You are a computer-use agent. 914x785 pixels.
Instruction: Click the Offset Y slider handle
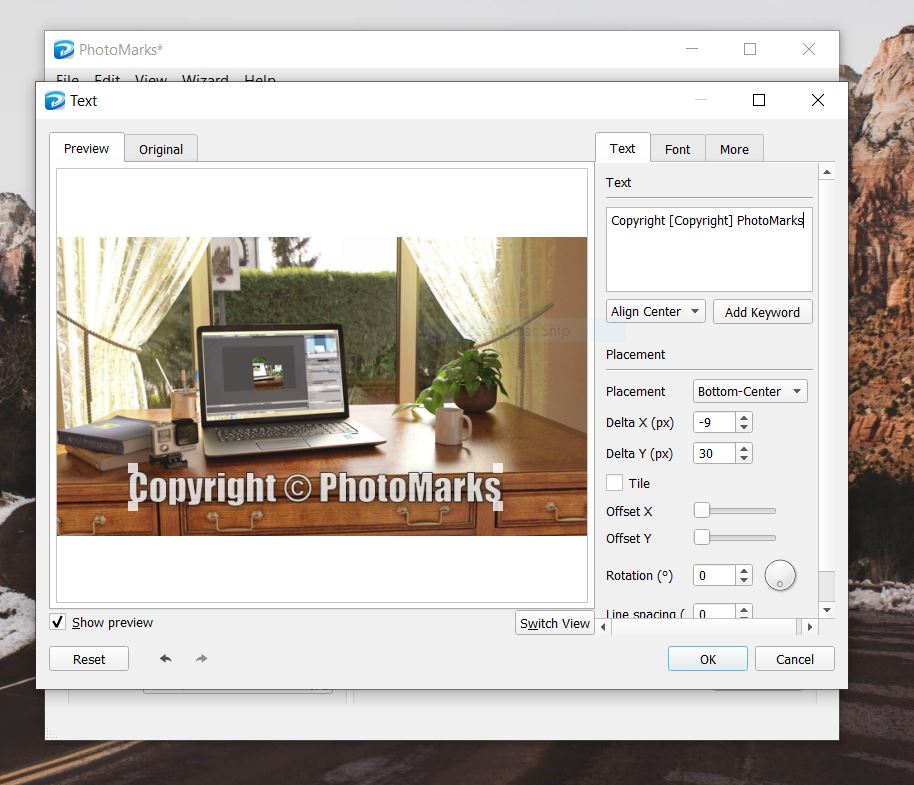tap(702, 537)
